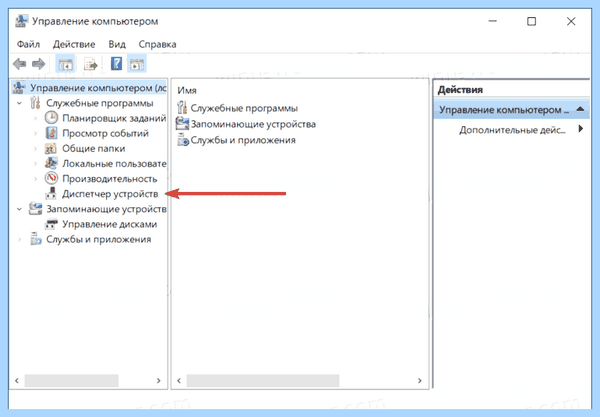This screenshot has width=600, height=417.
Task: Select Управление дисками in the tree
Action: [x=109, y=224]
